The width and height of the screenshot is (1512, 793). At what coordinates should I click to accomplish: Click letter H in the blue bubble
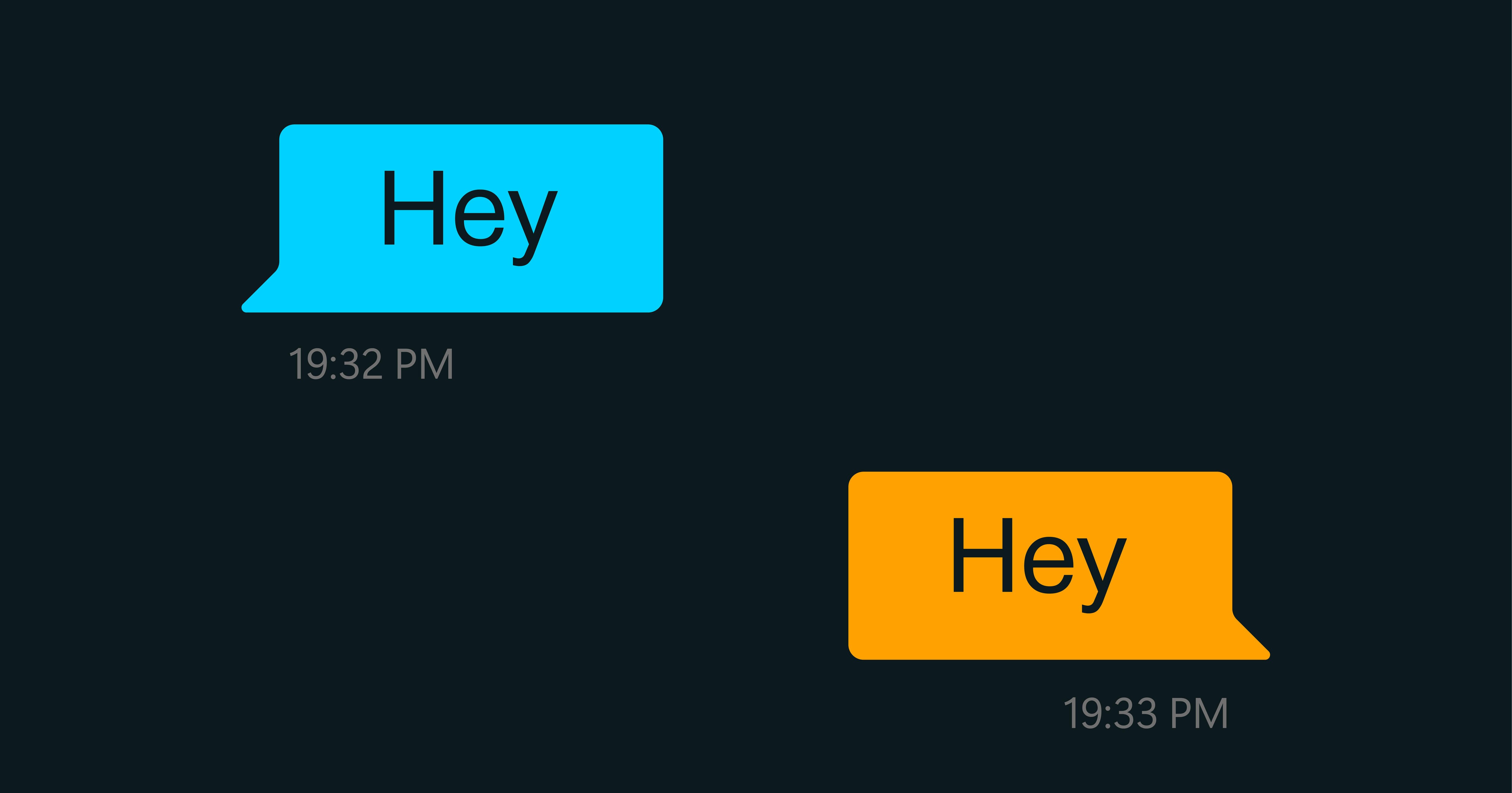pos(413,208)
